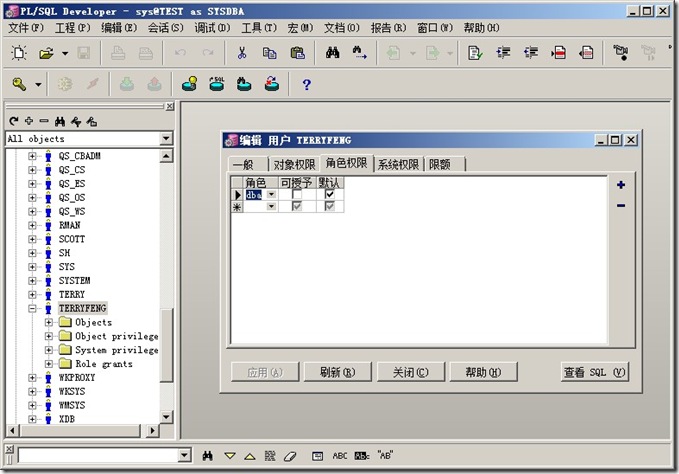Viewport: 679px width, 474px height.
Task: Click the binoculars Find icon in main toolbar
Action: (x=333, y=52)
